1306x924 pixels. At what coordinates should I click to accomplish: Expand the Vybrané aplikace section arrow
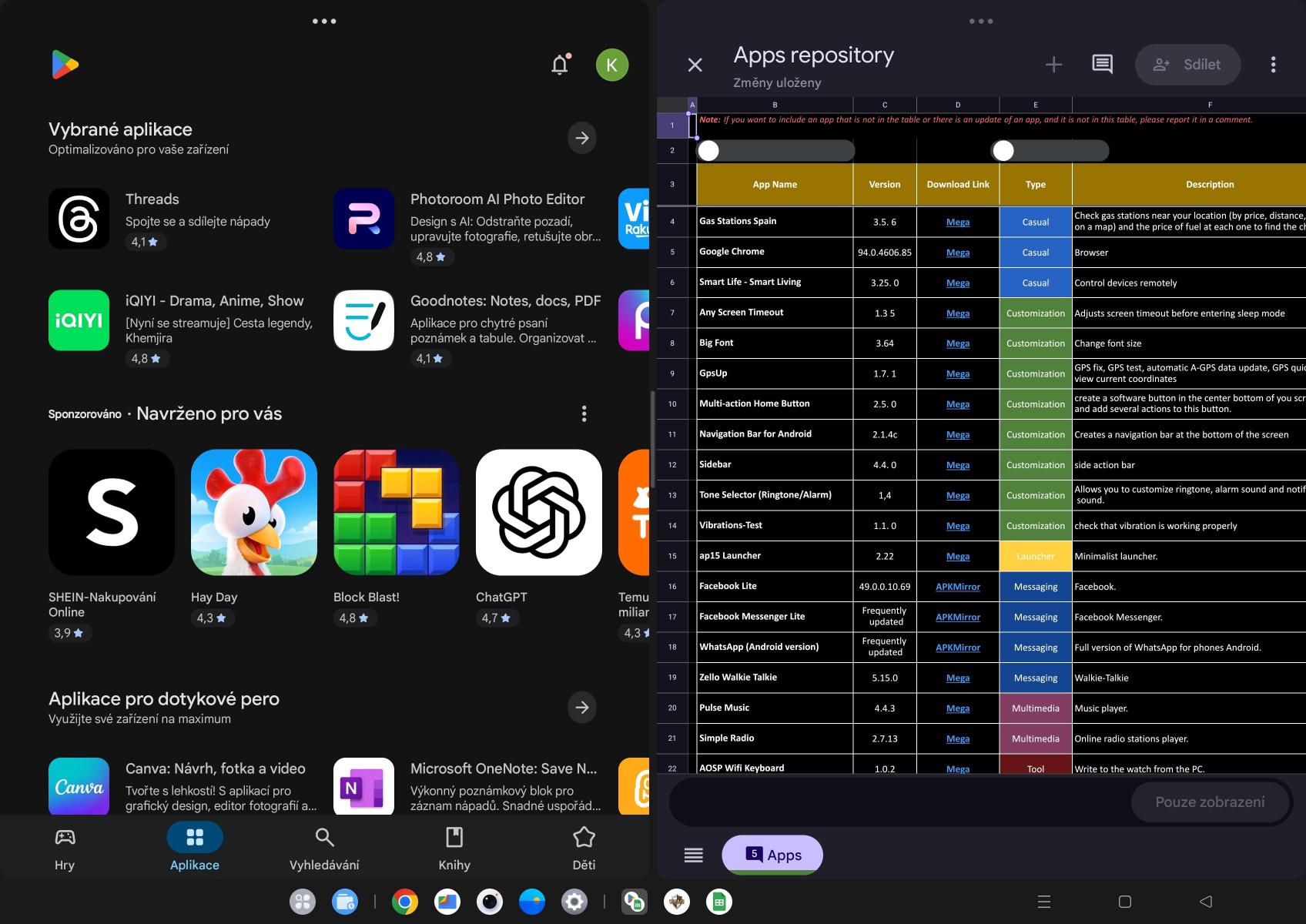pyautogui.click(x=582, y=138)
